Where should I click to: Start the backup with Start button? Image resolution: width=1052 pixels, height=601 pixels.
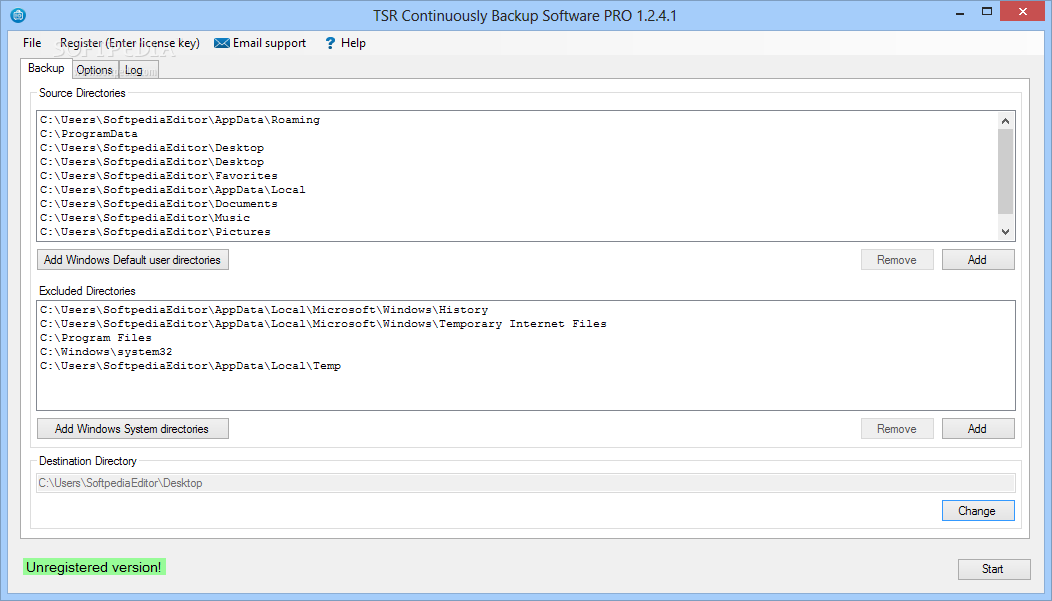994,569
